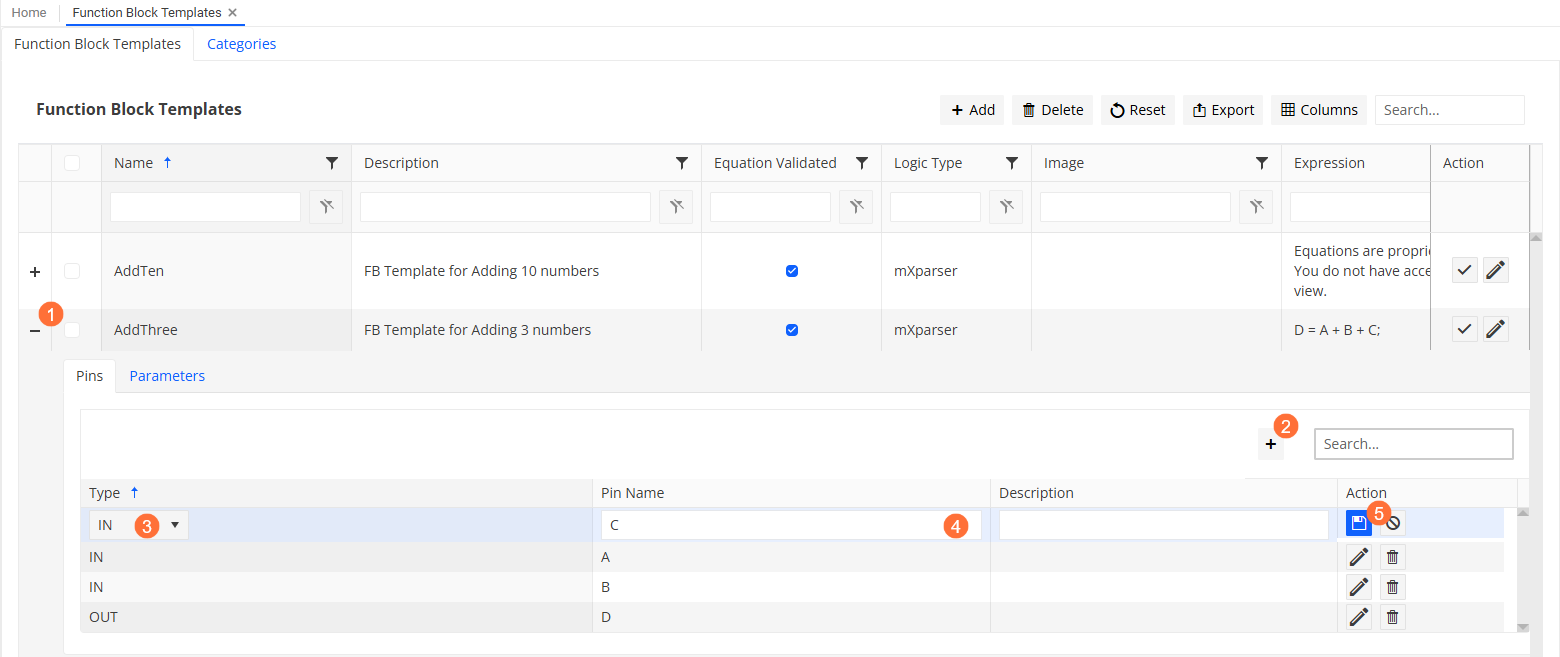Open the Parameters tab
This screenshot has width=1560, height=657.
(167, 376)
